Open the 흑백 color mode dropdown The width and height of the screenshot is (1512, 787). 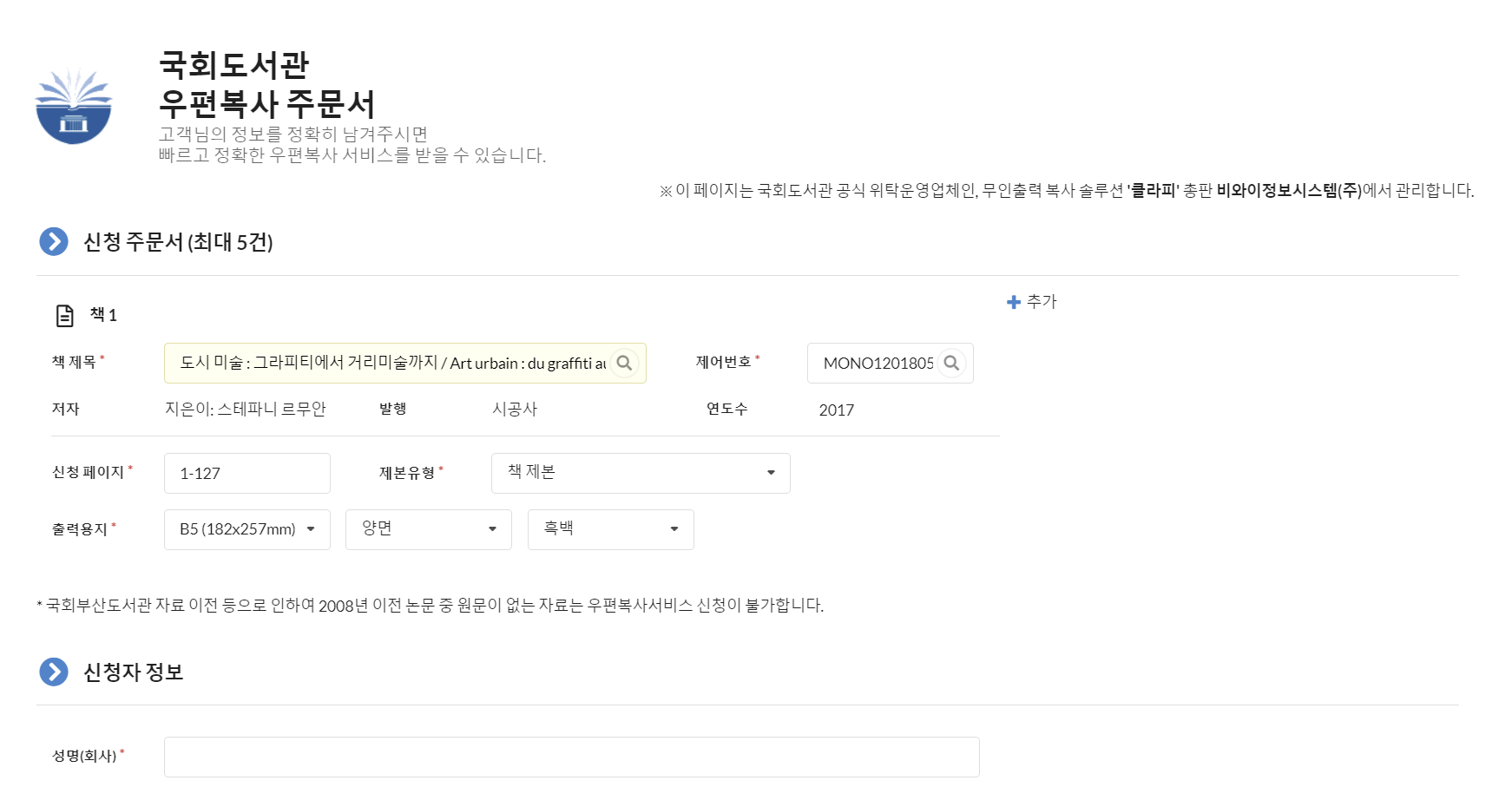tap(611, 529)
